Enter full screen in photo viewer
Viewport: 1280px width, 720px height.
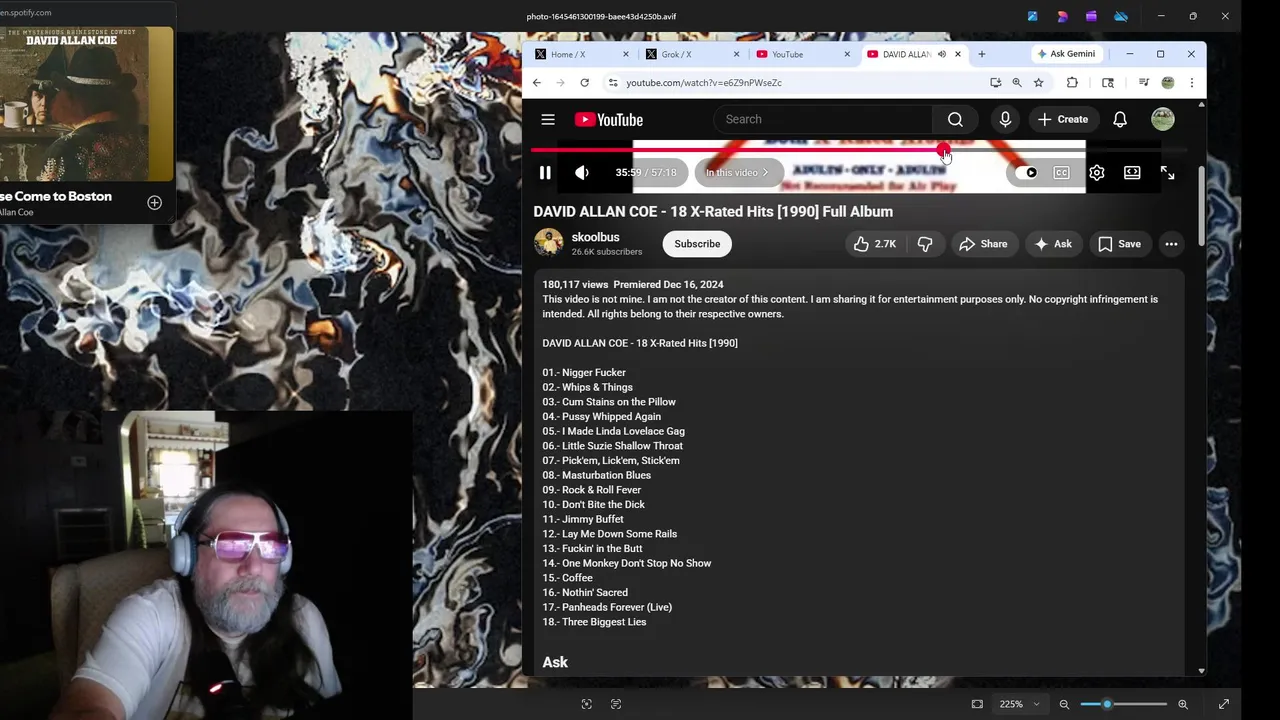coord(1224,704)
